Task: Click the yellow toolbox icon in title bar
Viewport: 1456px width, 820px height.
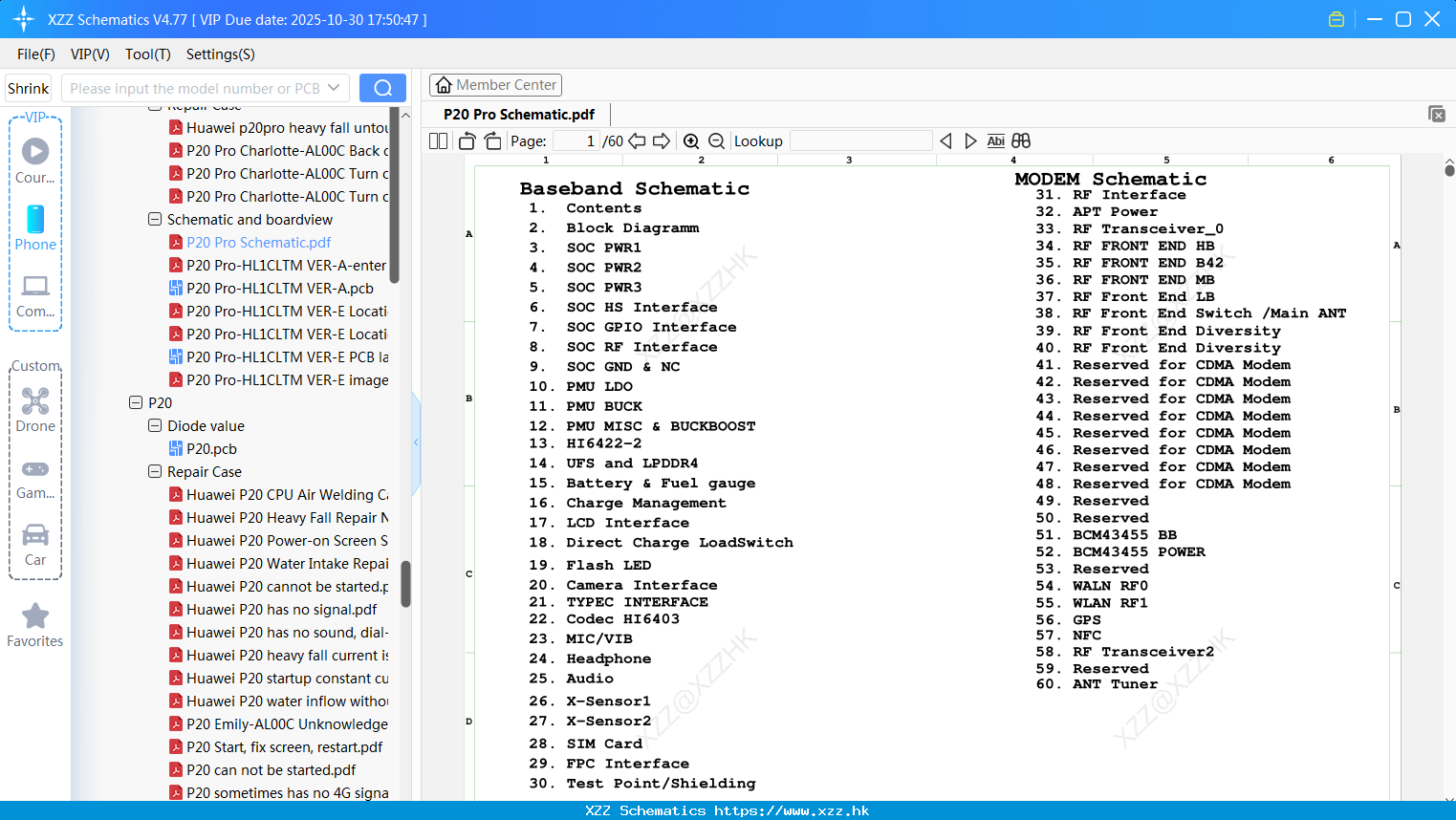Action: click(1336, 19)
